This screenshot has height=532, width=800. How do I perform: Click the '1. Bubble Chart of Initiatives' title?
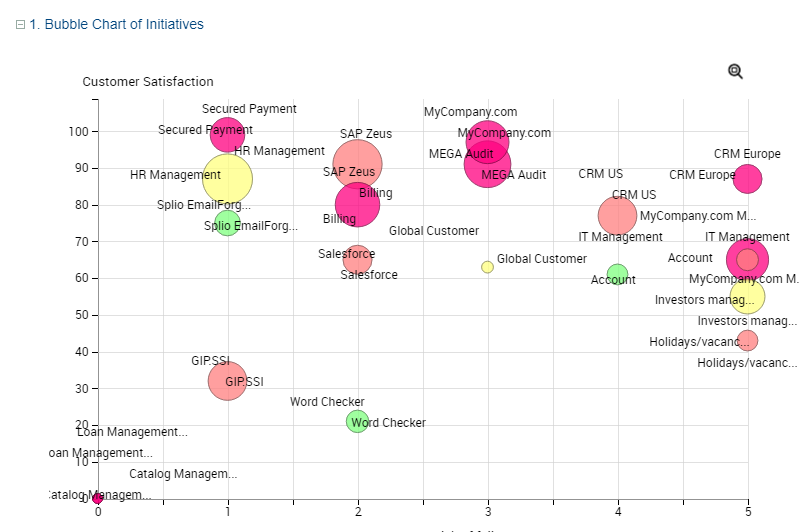123,24
